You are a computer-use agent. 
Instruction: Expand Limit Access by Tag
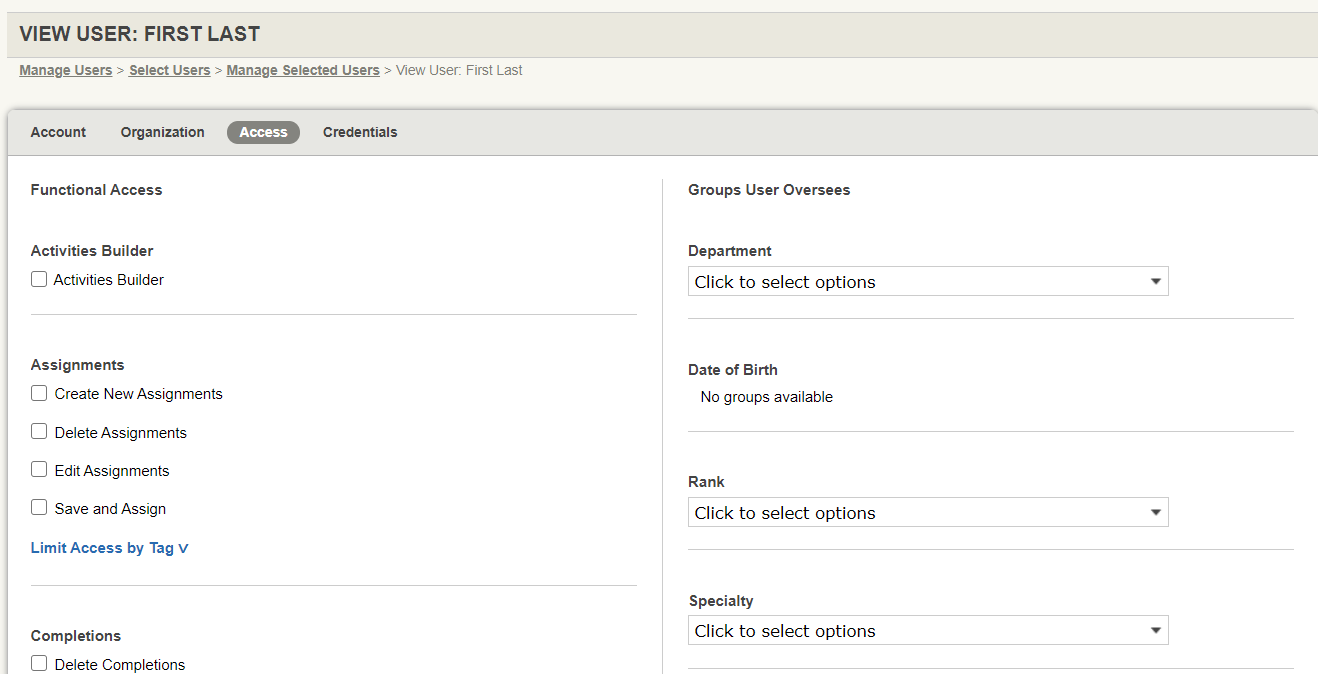click(110, 548)
